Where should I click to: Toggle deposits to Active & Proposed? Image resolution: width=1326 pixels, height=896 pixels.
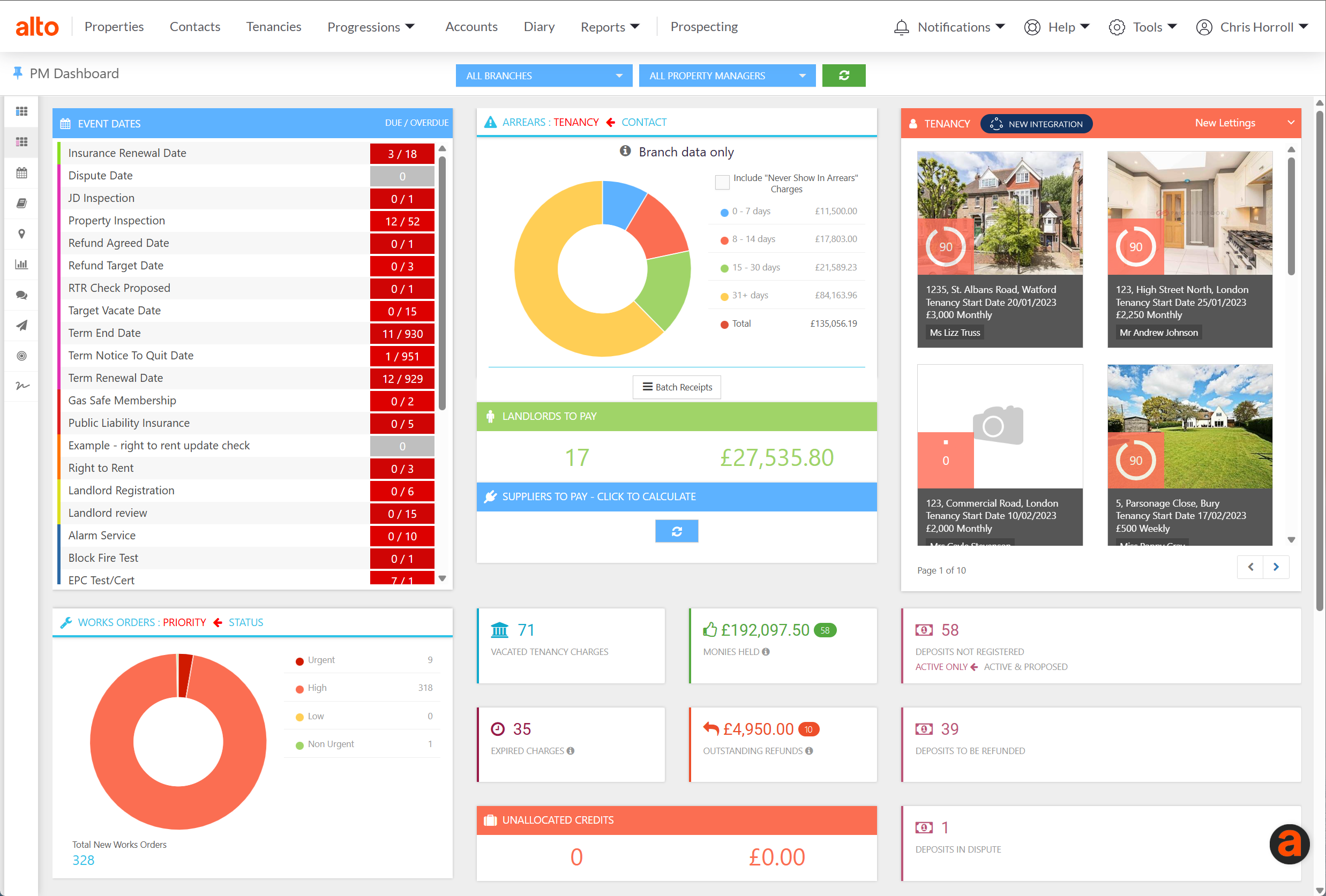click(1025, 667)
